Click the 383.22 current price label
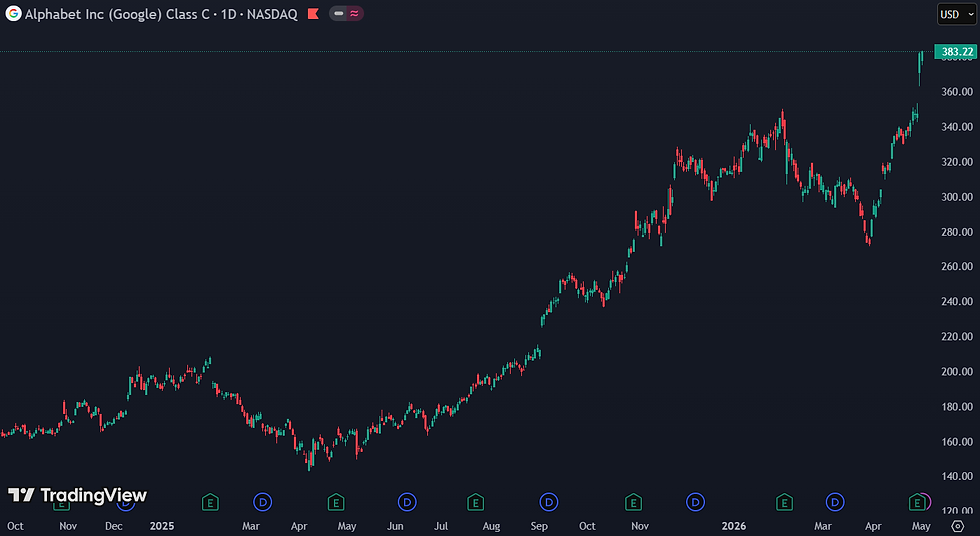 pyautogui.click(x=956, y=52)
